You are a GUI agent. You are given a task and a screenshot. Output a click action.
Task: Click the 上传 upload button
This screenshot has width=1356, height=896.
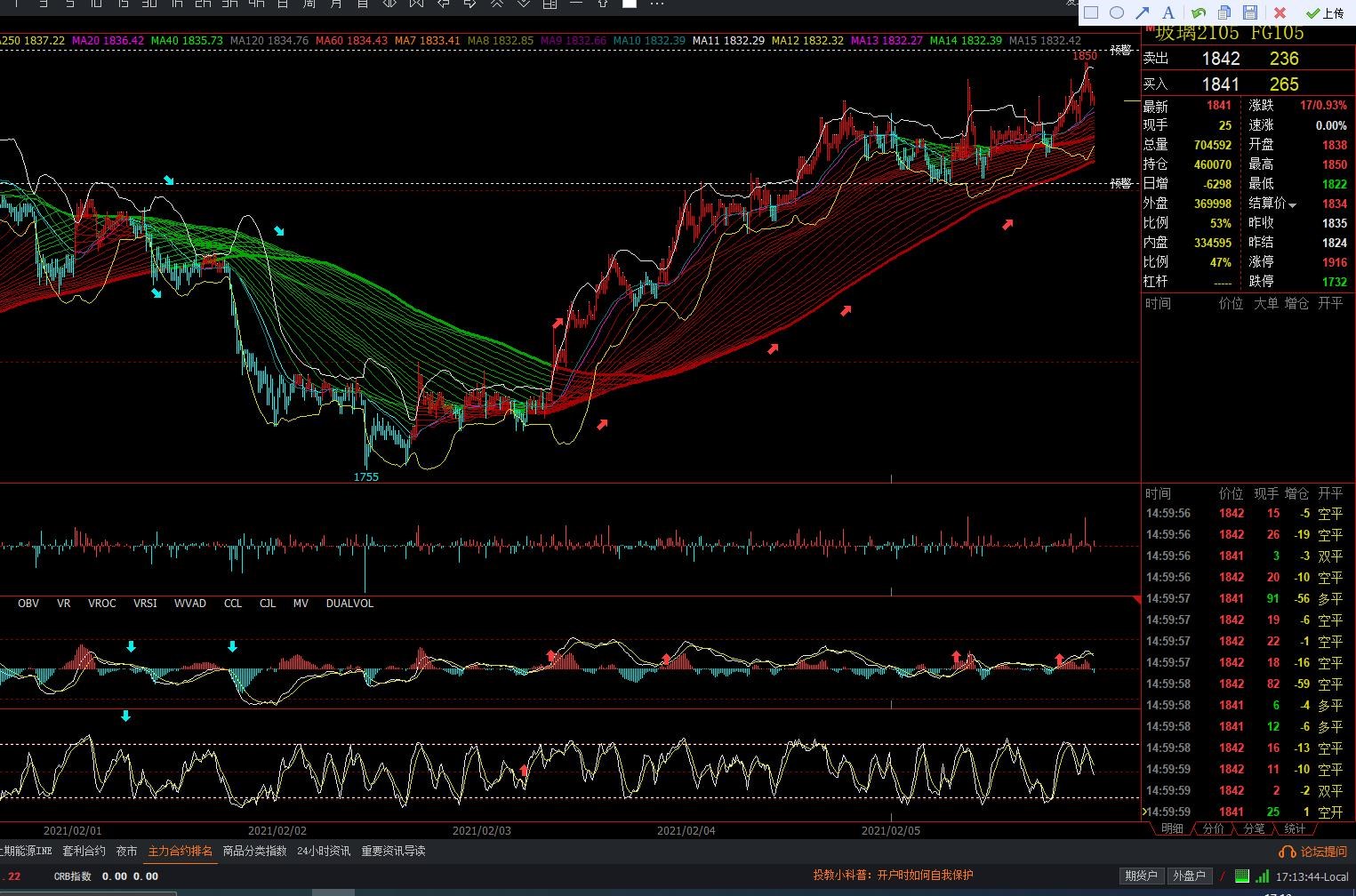1324,12
